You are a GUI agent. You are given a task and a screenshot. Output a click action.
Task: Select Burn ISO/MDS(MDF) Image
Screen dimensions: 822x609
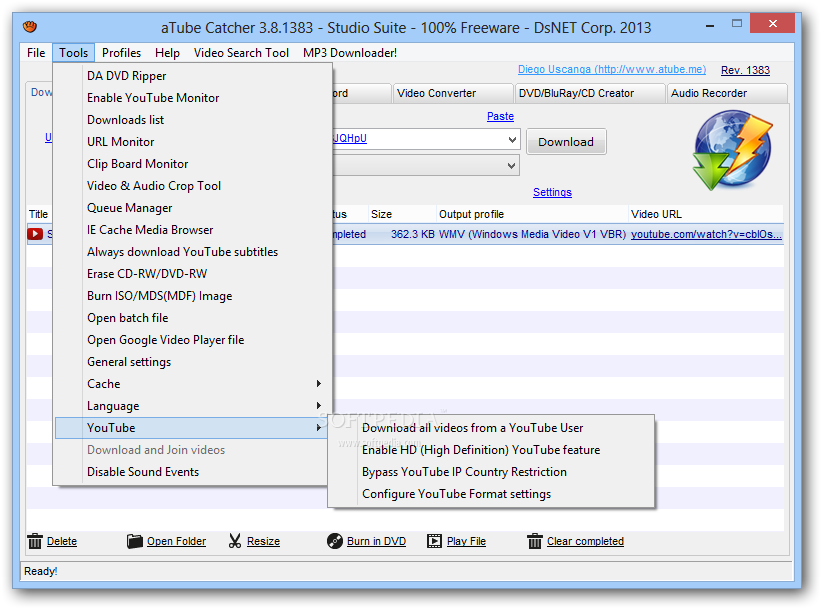pos(193,296)
